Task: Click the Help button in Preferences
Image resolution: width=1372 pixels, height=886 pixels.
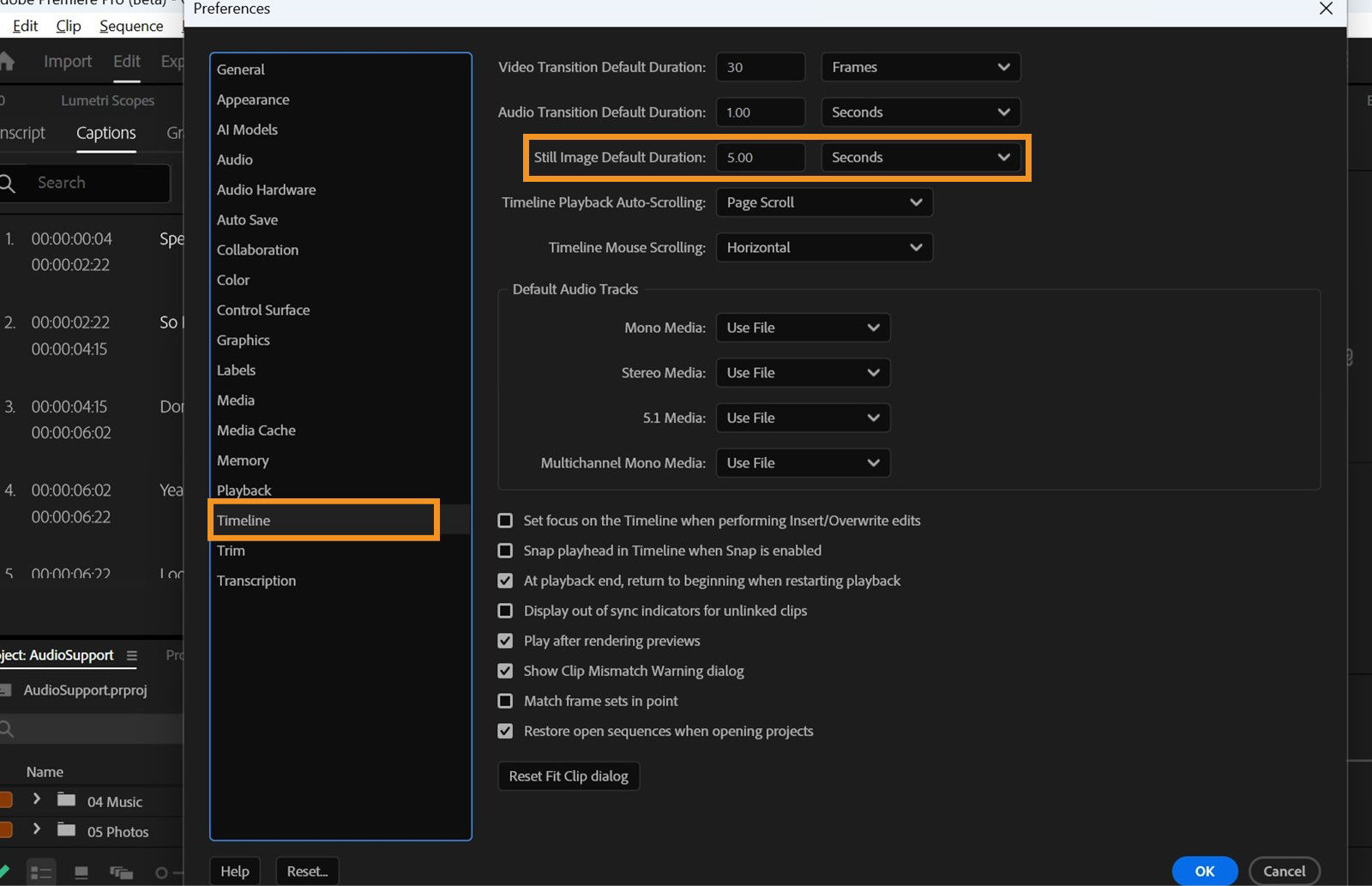Action: [234, 871]
